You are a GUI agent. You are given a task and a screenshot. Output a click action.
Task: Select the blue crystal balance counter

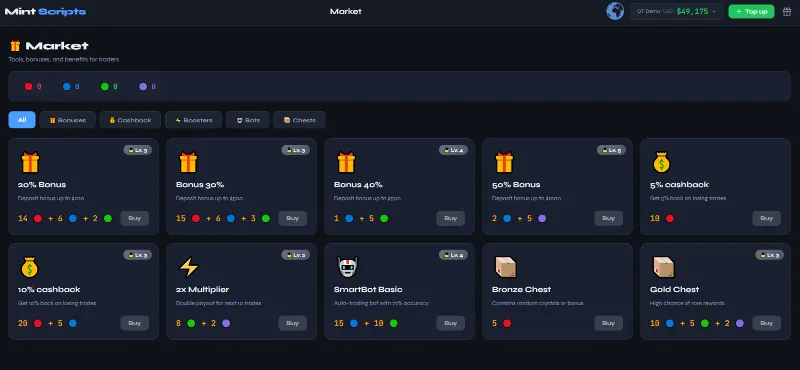click(x=71, y=87)
